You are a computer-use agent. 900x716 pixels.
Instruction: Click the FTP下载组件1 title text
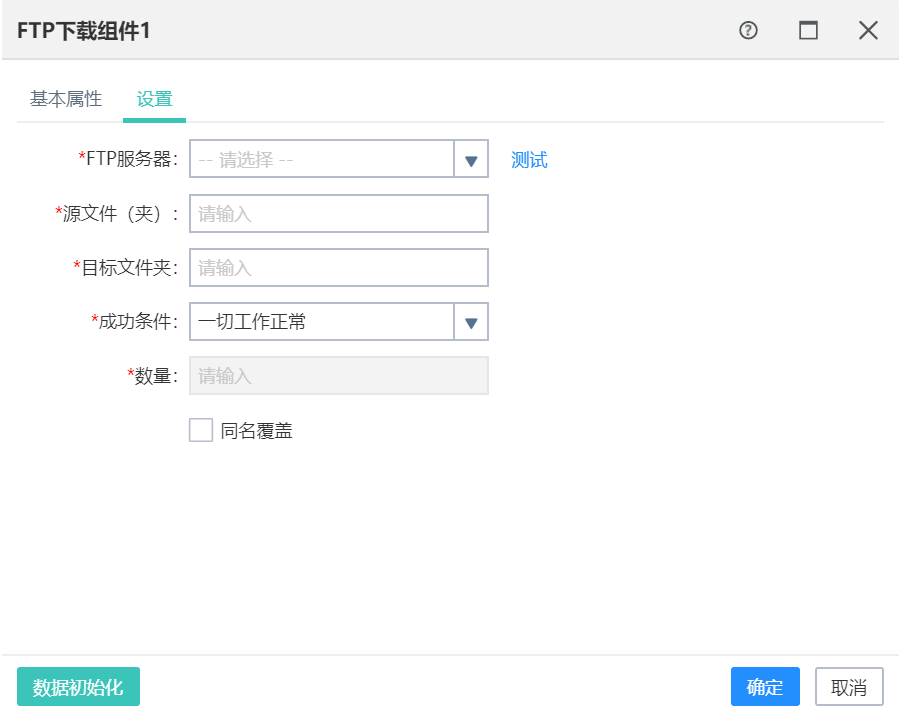point(84,30)
